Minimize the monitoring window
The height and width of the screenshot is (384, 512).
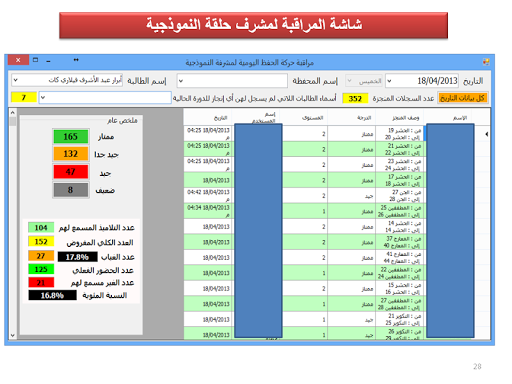[x=49, y=61]
